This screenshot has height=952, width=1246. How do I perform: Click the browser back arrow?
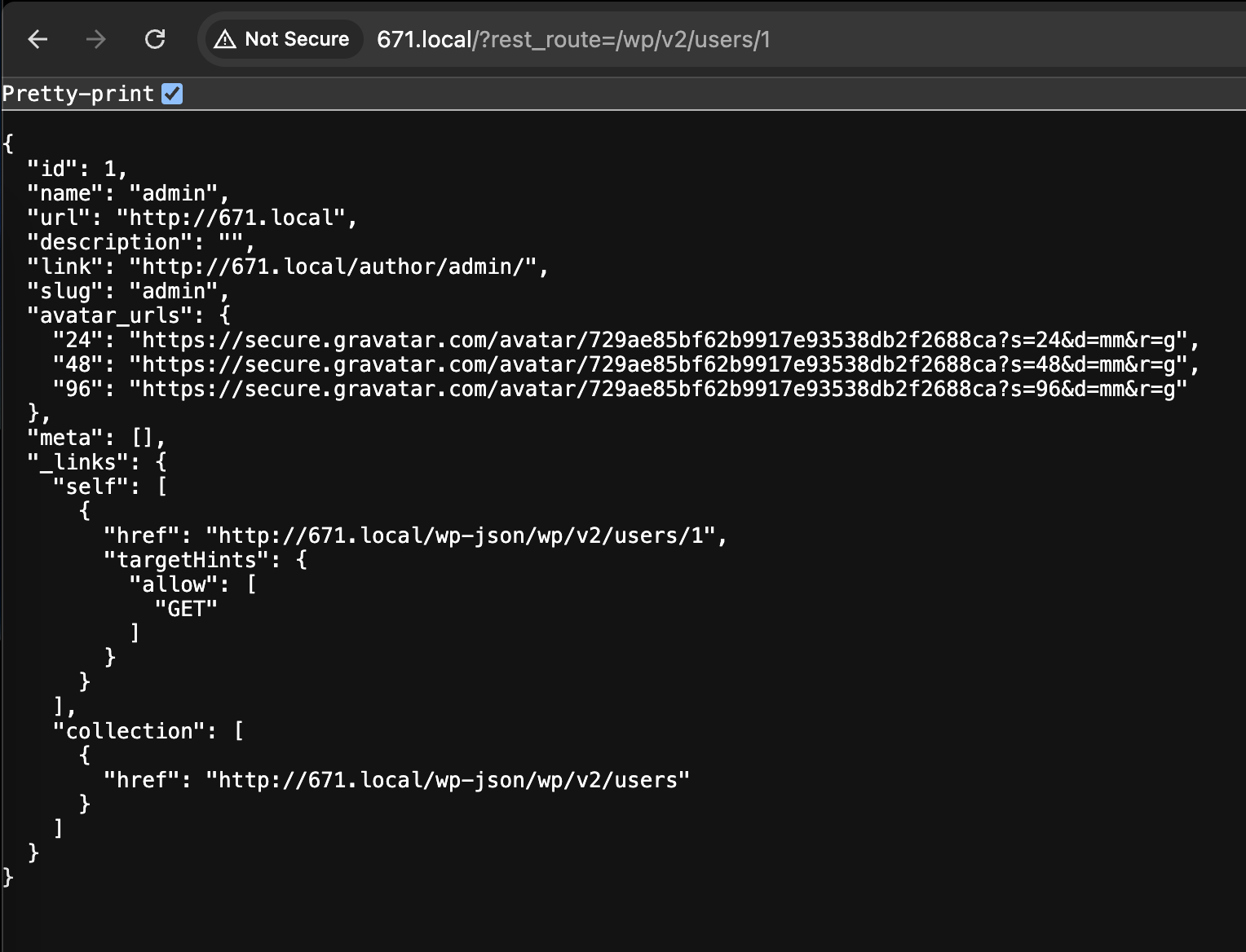[38, 39]
